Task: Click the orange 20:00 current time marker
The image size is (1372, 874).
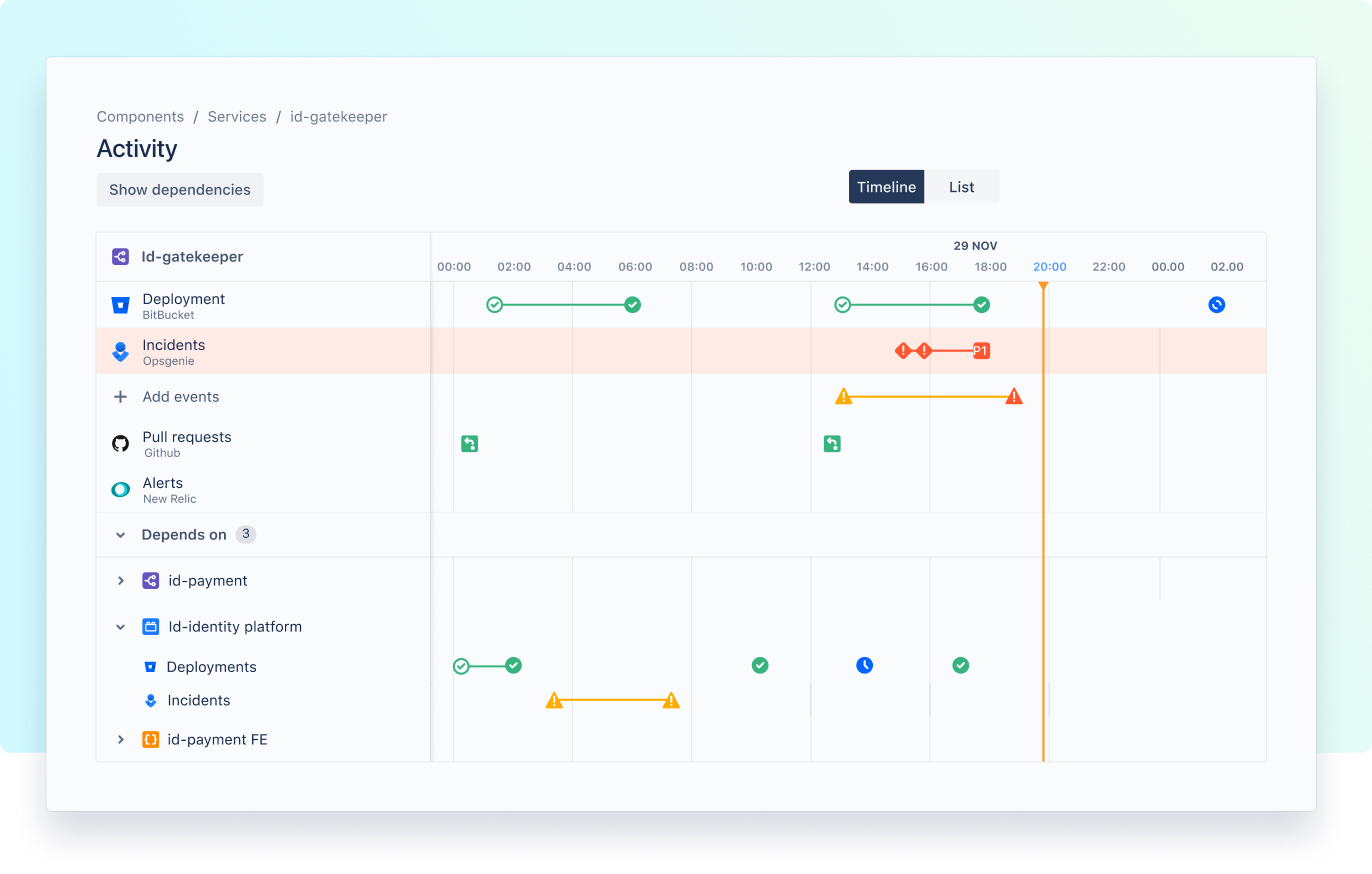Action: pos(1043,285)
